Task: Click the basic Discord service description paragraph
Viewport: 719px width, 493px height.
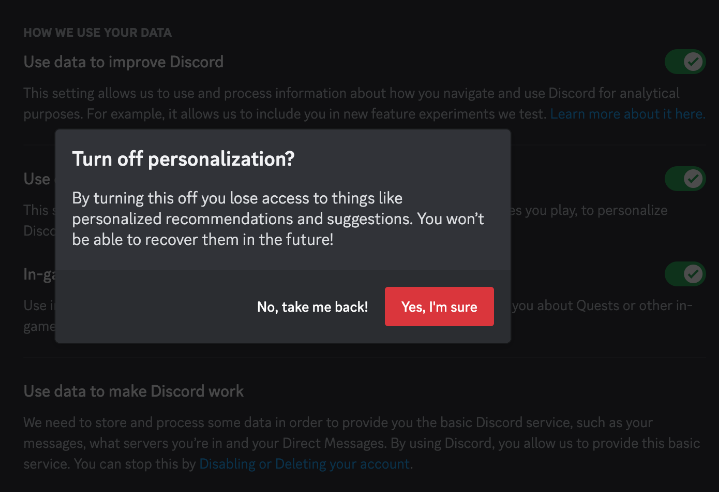Action: [x=362, y=443]
